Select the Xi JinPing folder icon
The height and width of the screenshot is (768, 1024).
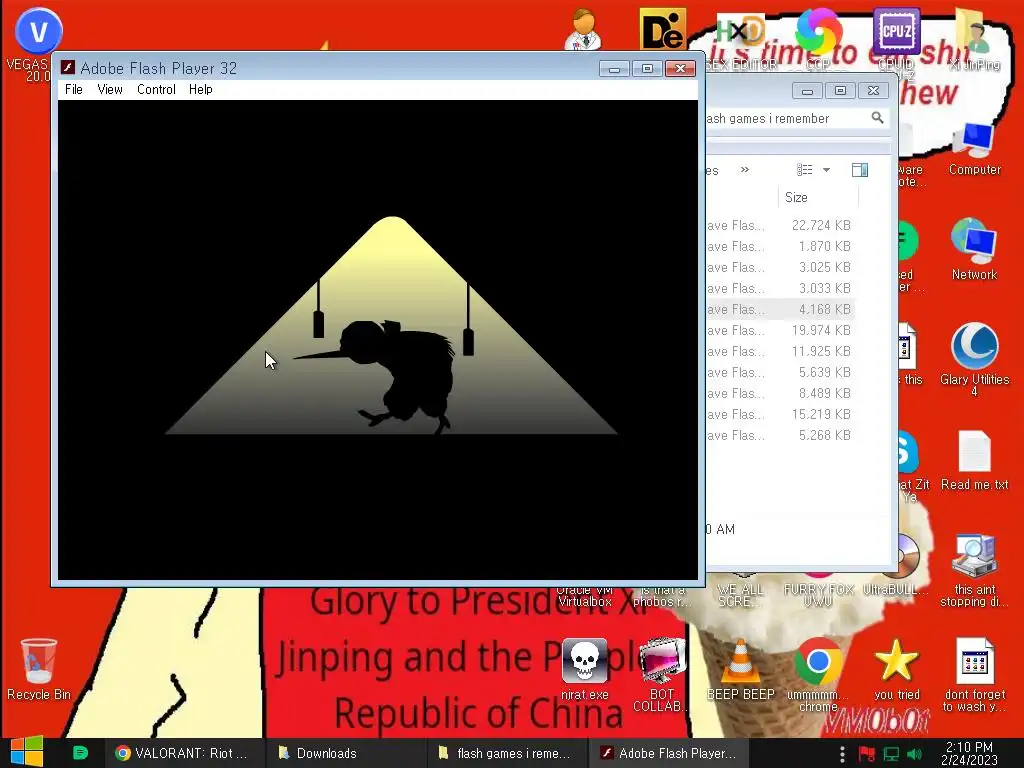tap(974, 39)
